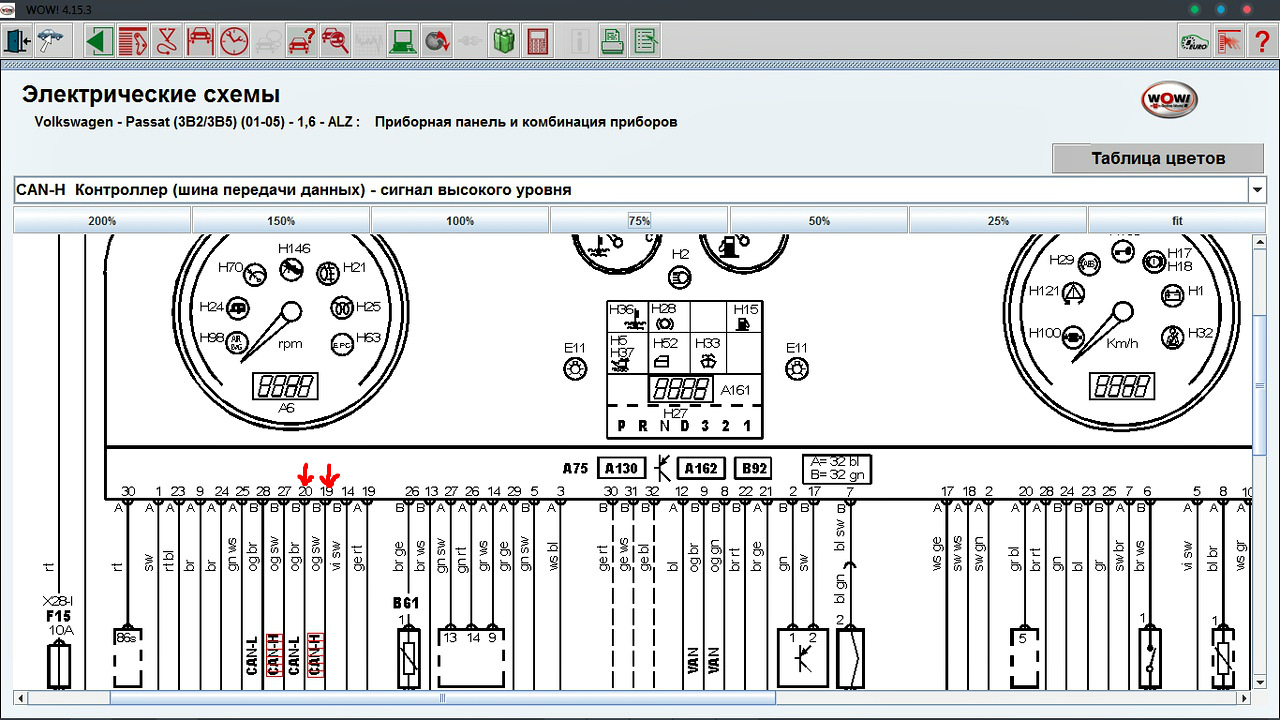Go back with the green left arrow
This screenshot has height=720, width=1280.
[98, 41]
